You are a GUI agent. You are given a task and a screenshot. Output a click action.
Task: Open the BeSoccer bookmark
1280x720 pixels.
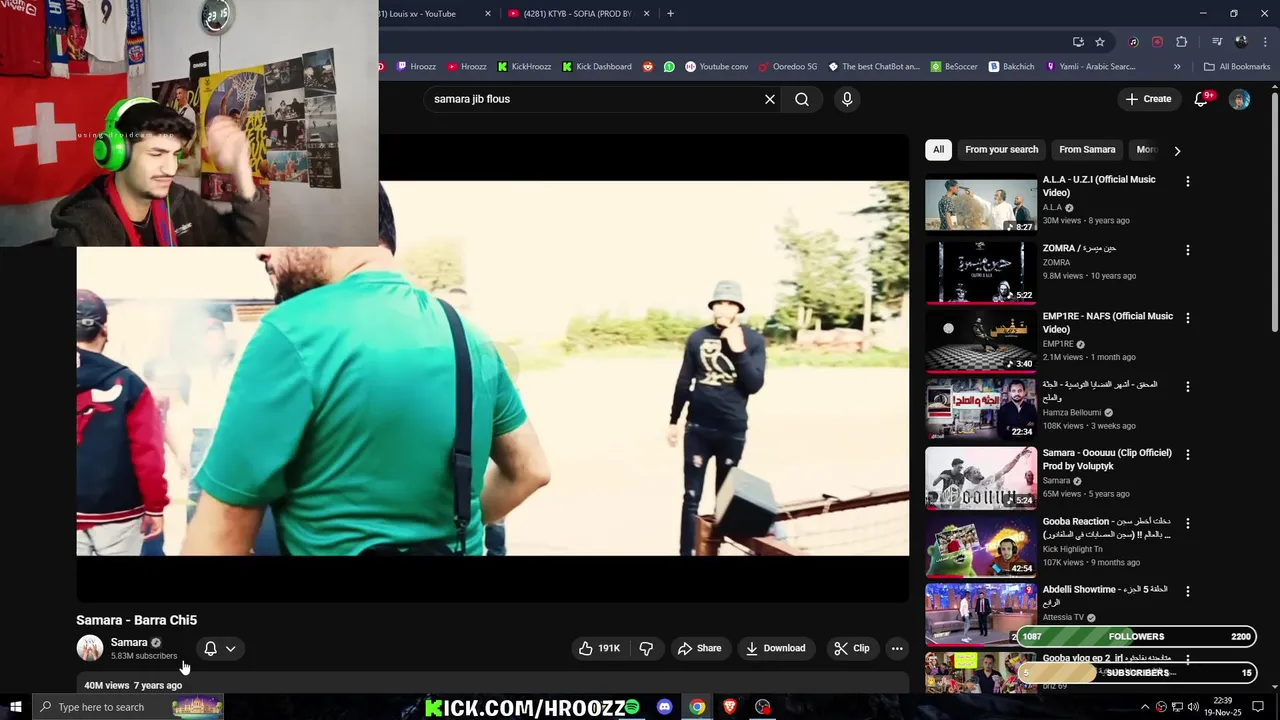point(954,67)
